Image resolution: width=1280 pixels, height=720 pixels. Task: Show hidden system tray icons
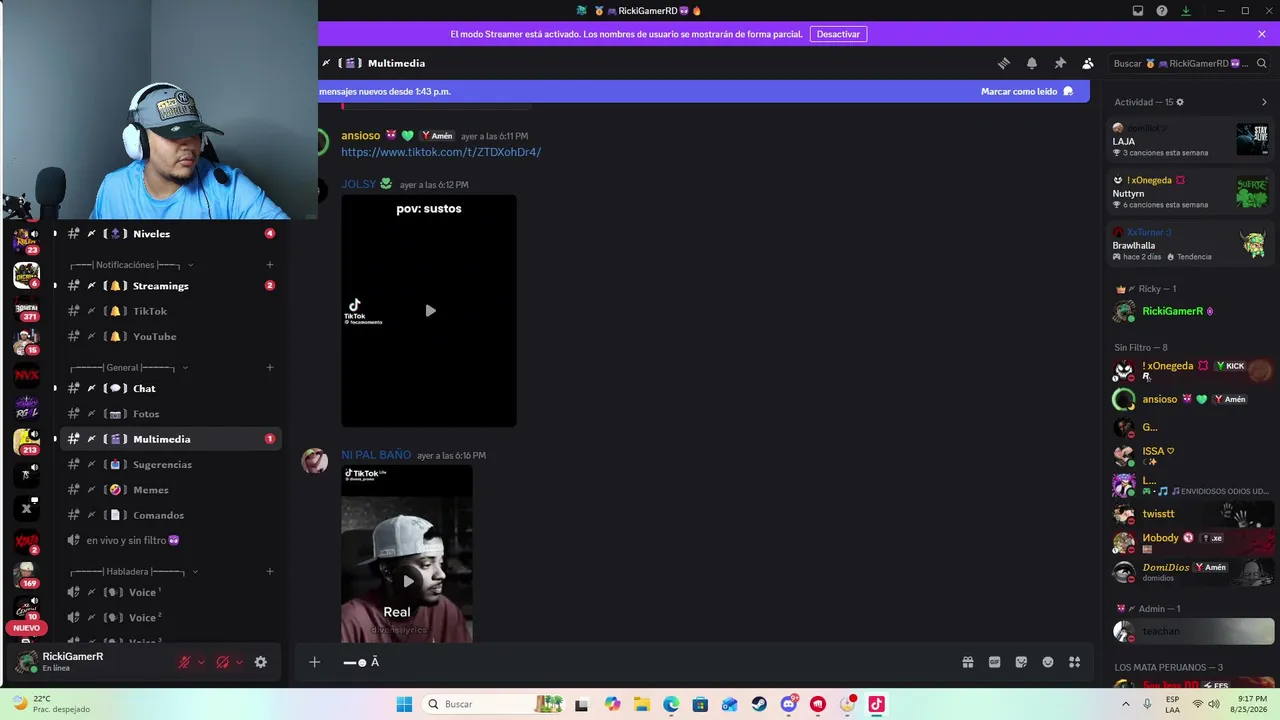click(1128, 704)
